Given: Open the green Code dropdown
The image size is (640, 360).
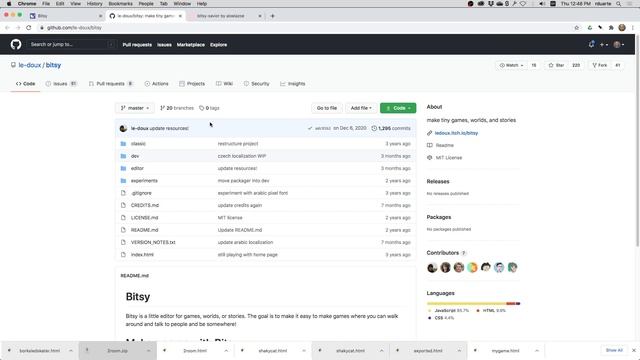Looking at the screenshot, I should coord(398,108).
